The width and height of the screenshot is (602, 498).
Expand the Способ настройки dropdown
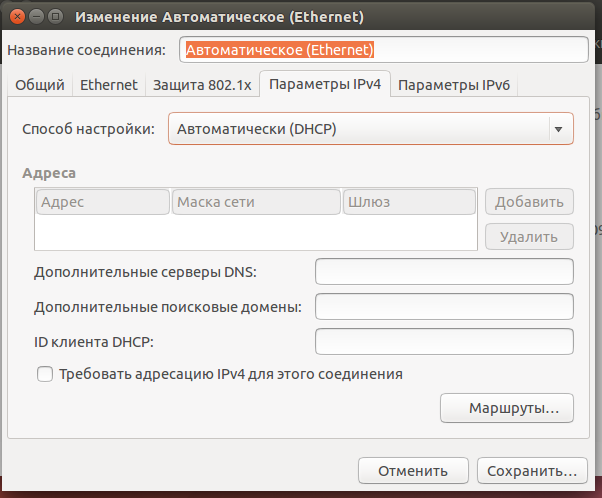tap(370, 129)
